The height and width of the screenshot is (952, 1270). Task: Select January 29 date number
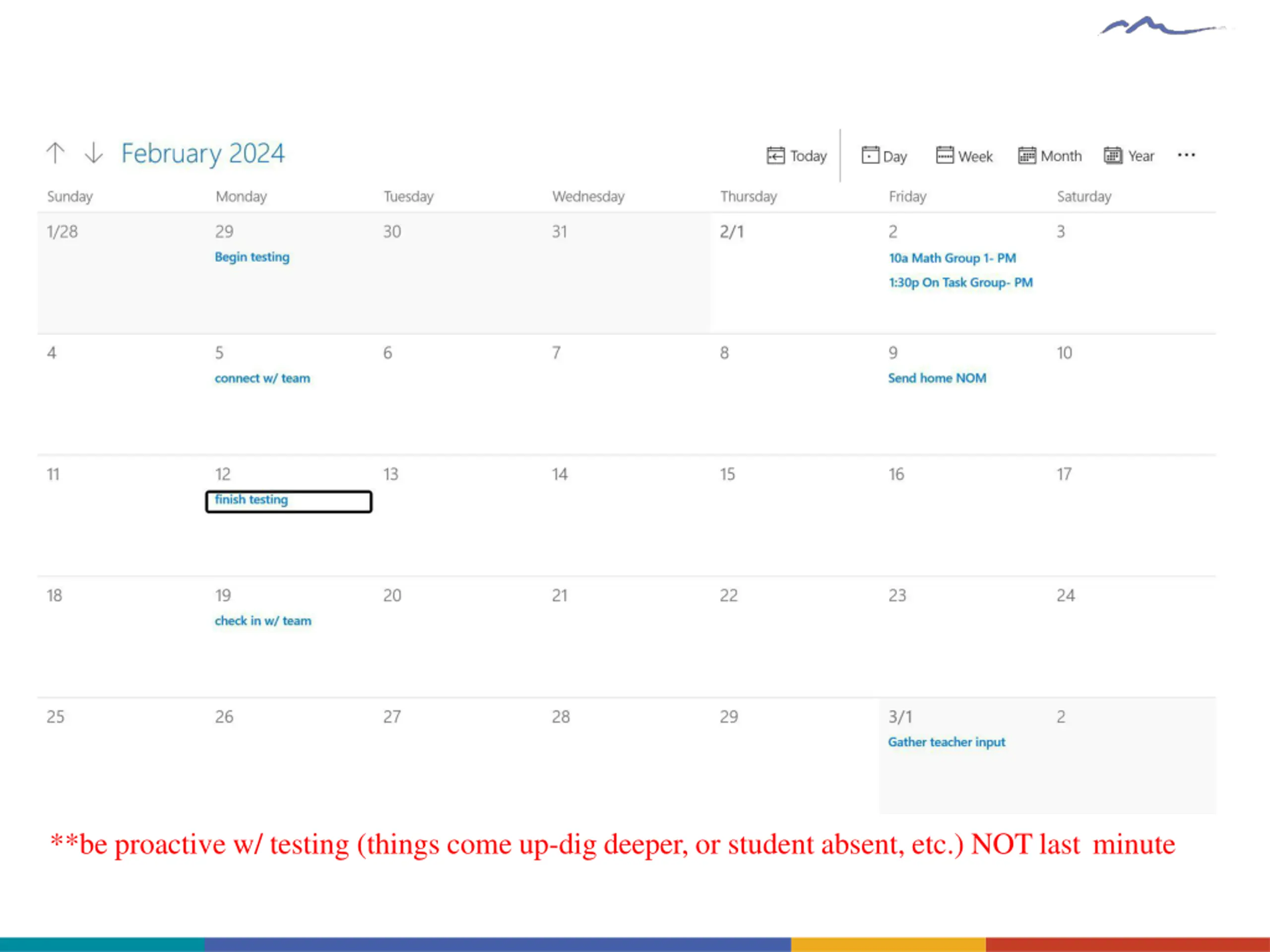point(224,232)
